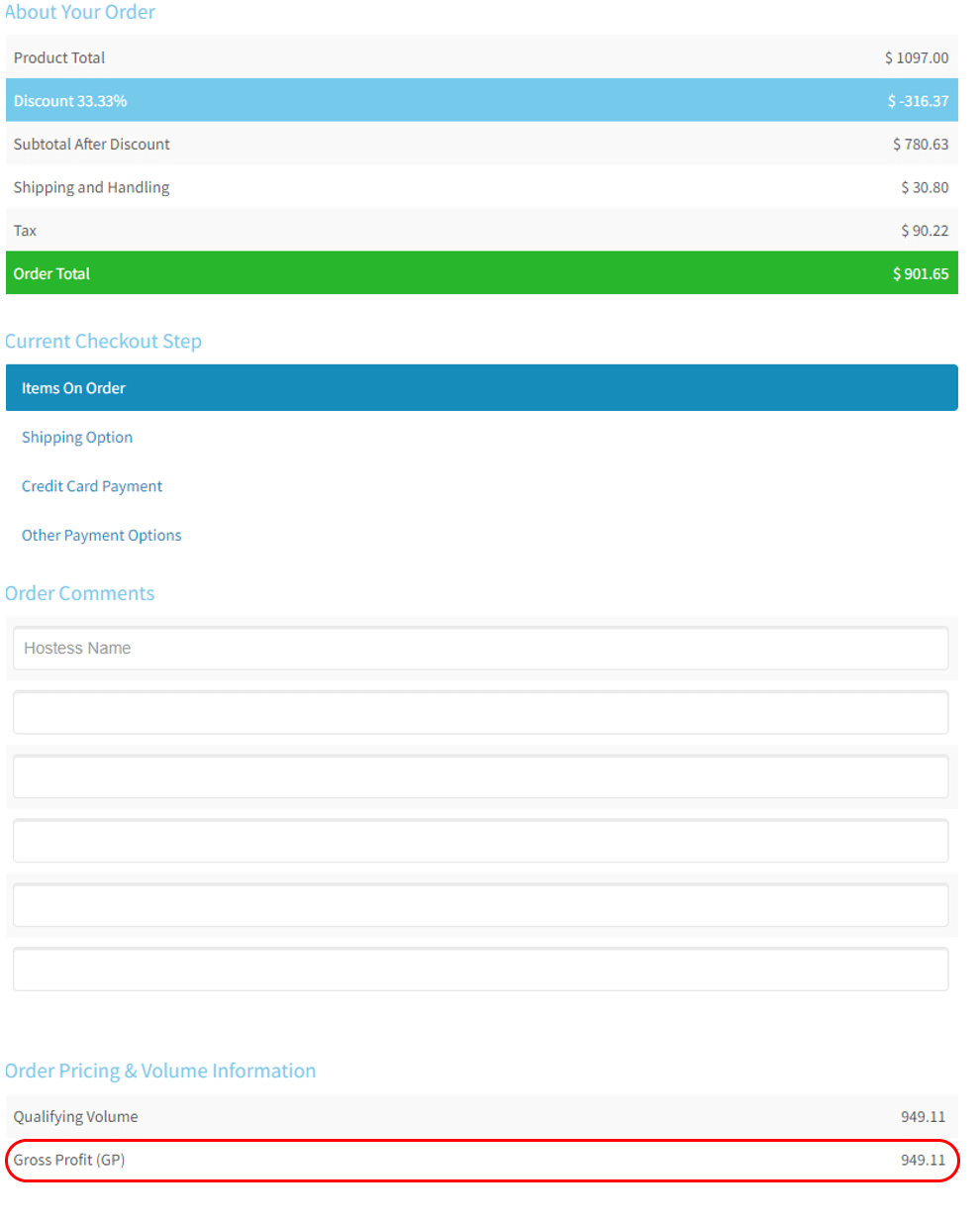Click the Shipping and Handling label
The width and height of the screenshot is (980, 1227).
pos(91,187)
